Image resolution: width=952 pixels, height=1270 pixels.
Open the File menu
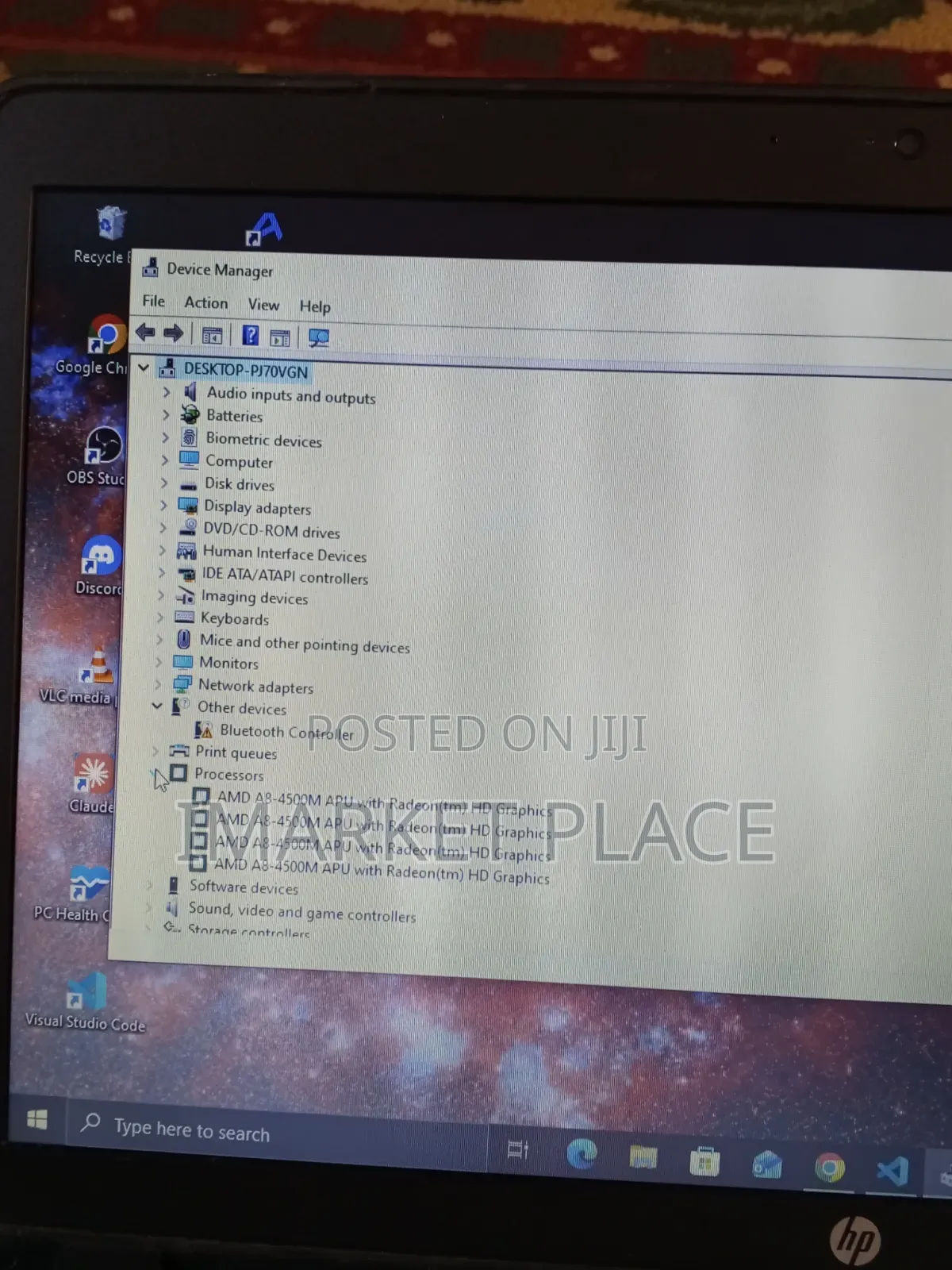153,301
